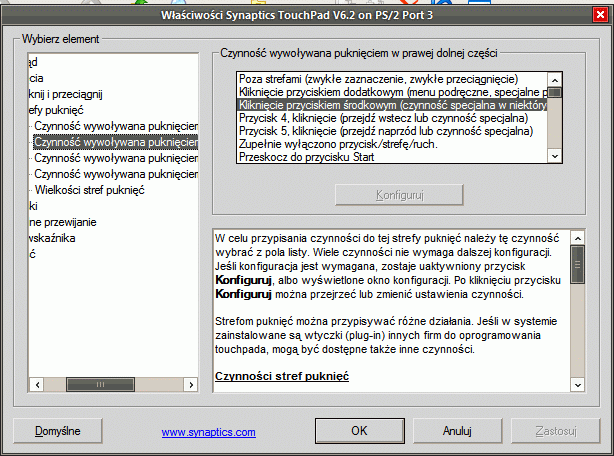Select 'Wielkości stref puknięć' tree item
The height and width of the screenshot is (456, 614).
pyautogui.click(x=89, y=190)
